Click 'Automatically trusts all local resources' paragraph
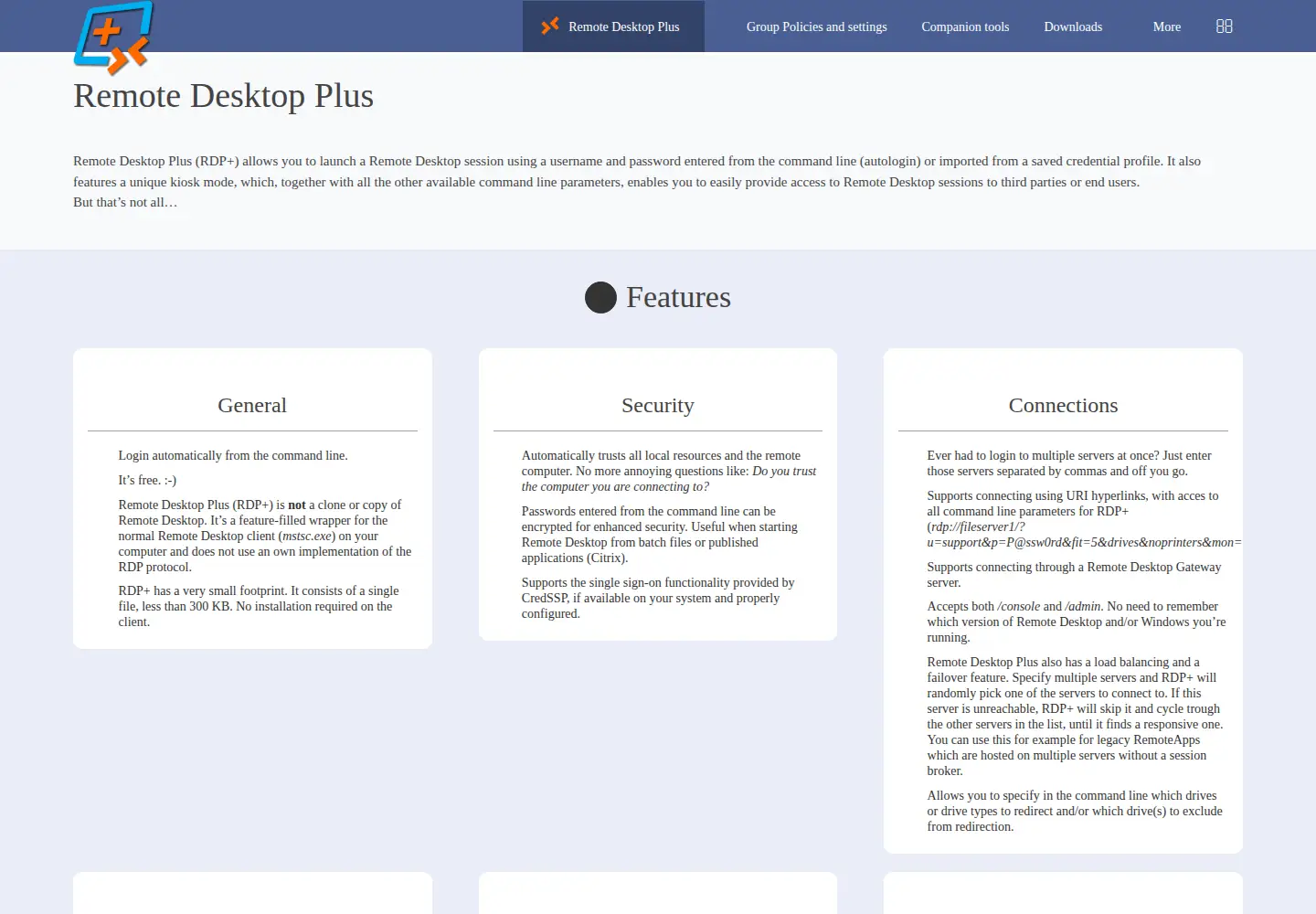Viewport: 1316px width, 914px height. pos(669,471)
